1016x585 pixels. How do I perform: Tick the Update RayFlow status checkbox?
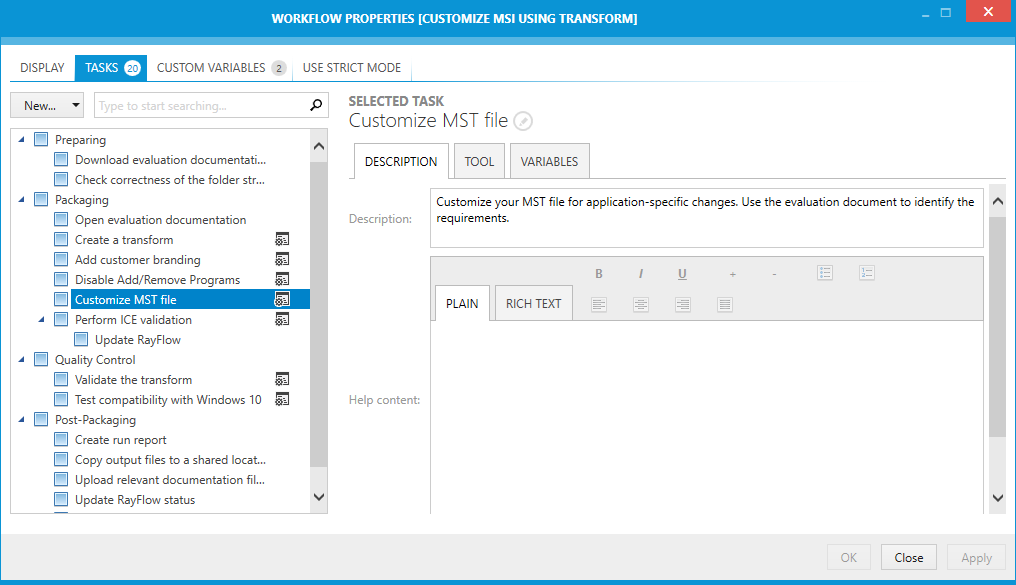click(x=60, y=499)
